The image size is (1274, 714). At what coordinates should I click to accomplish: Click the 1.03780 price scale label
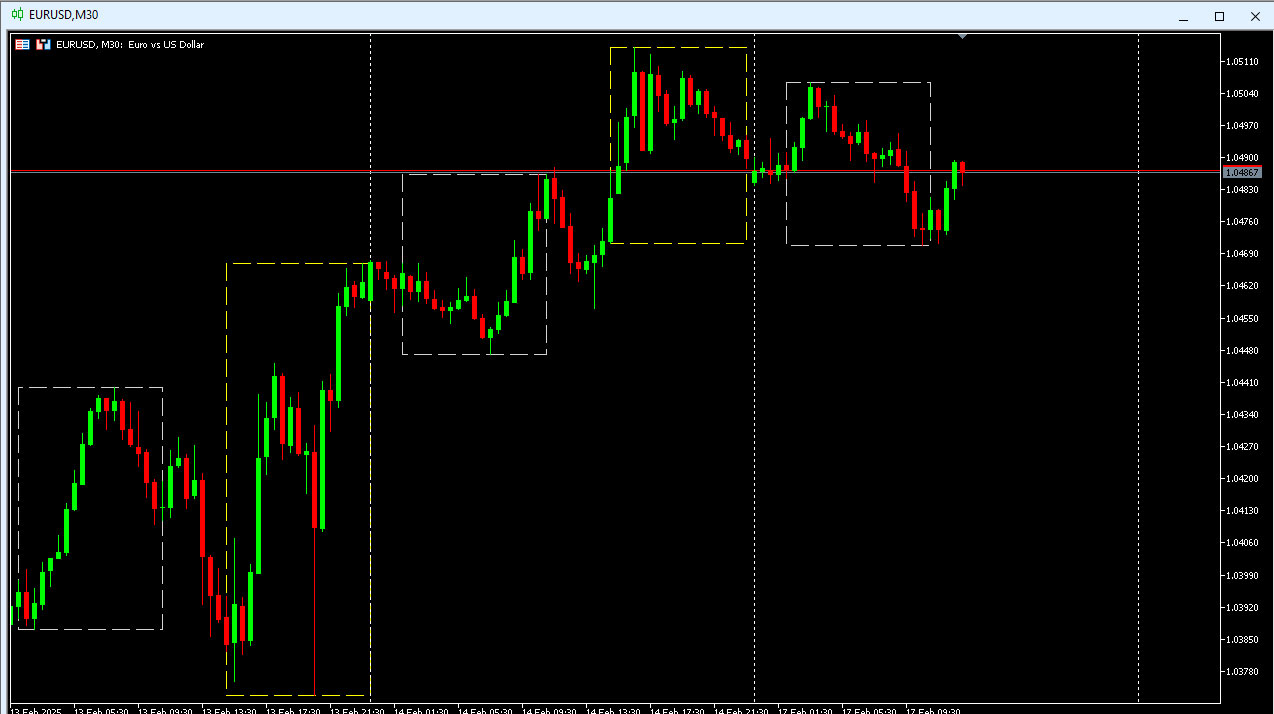(x=1243, y=671)
